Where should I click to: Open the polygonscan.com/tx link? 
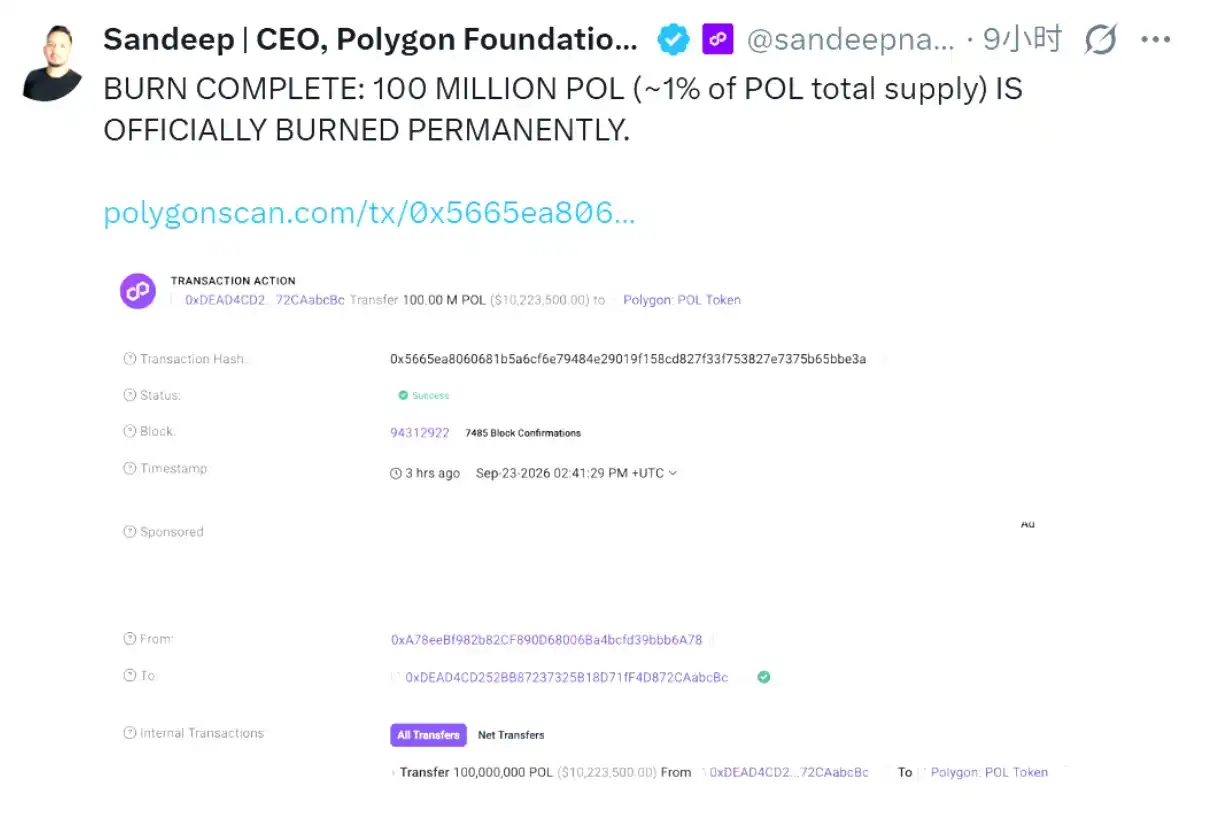pyautogui.click(x=369, y=213)
